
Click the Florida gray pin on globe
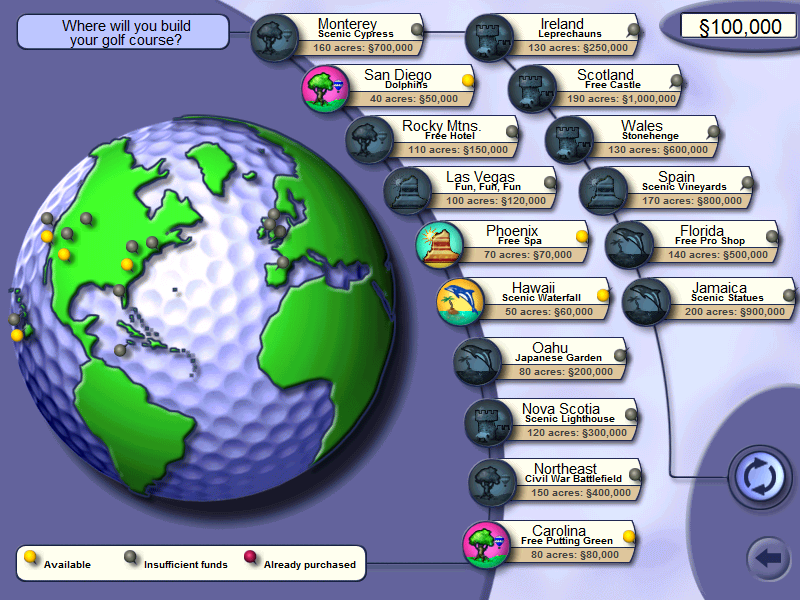click(x=119, y=291)
